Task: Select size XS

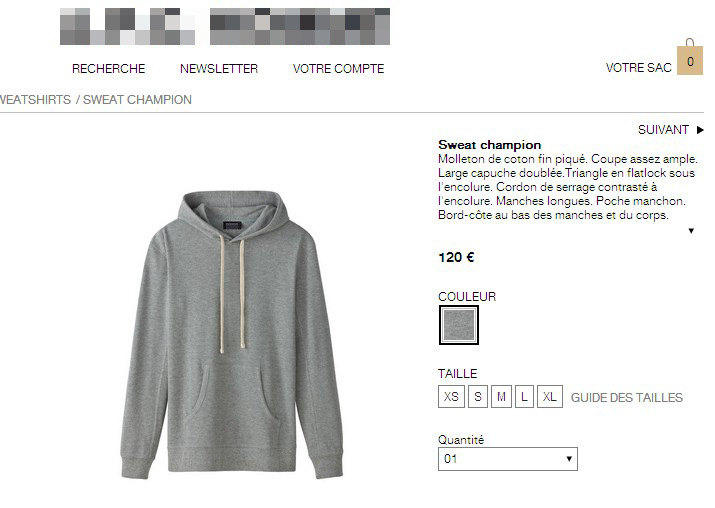Action: click(x=451, y=397)
